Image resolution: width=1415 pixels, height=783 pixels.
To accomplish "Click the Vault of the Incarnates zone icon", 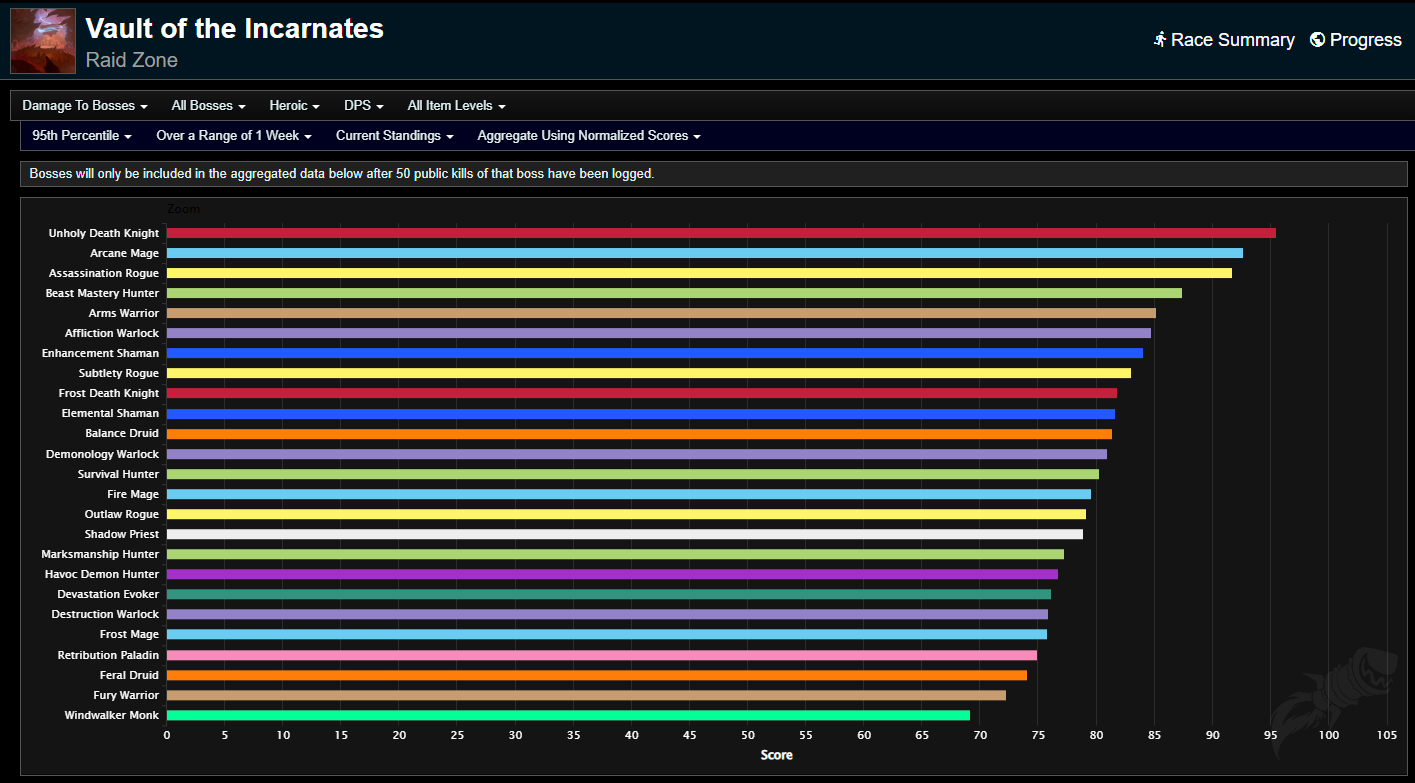I will [43, 41].
